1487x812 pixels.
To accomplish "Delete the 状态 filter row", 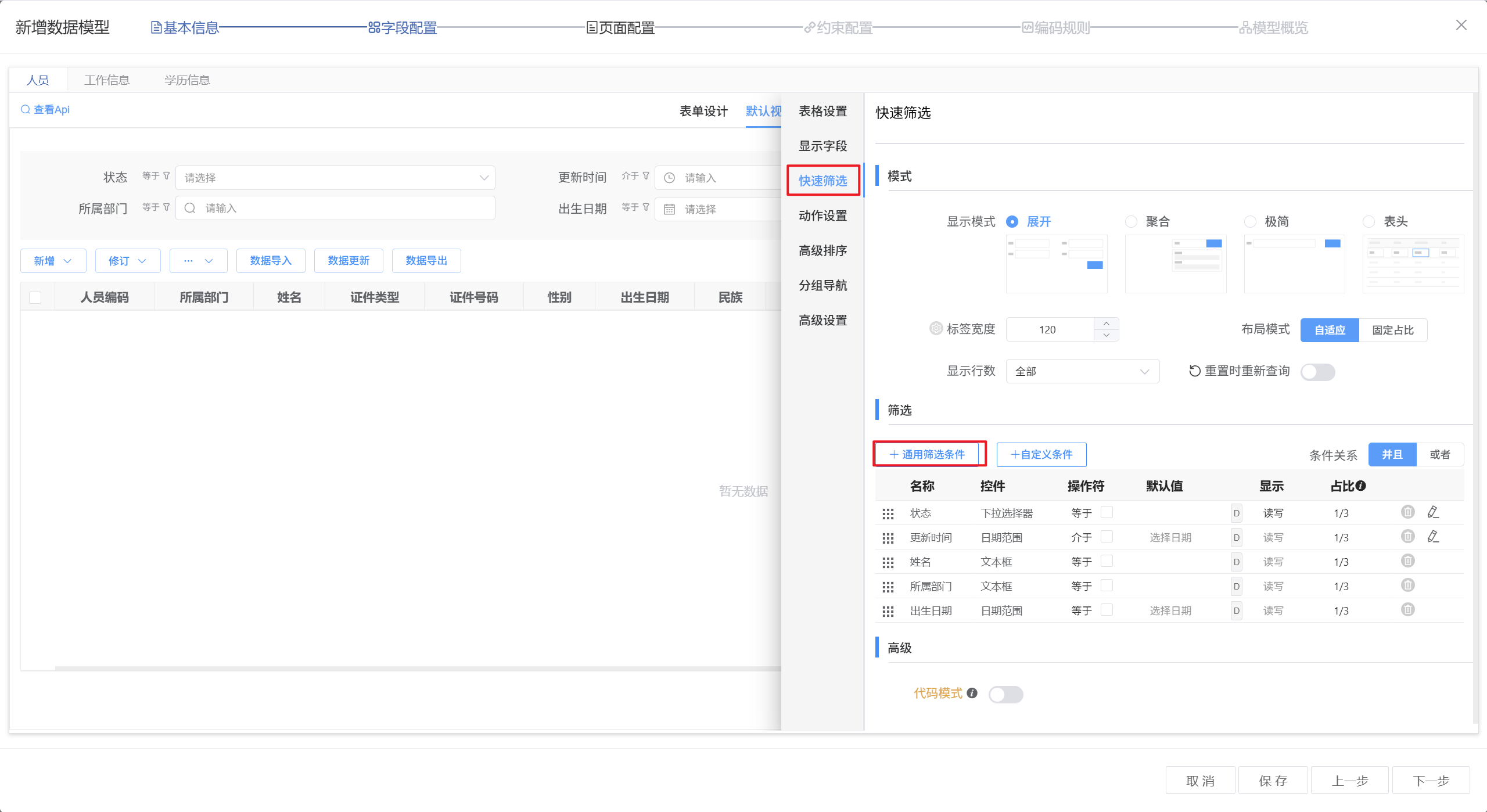I will click(x=1407, y=512).
